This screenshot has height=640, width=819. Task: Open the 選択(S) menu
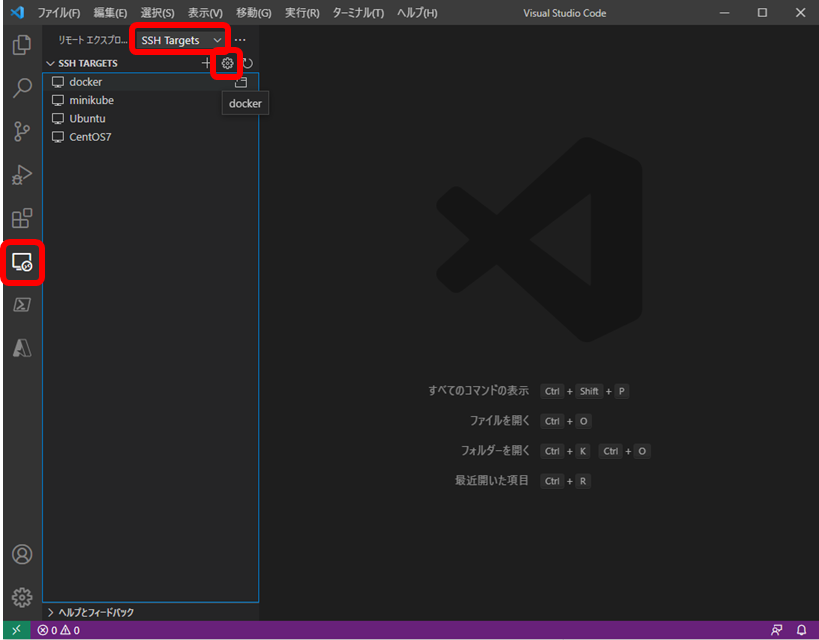point(157,13)
